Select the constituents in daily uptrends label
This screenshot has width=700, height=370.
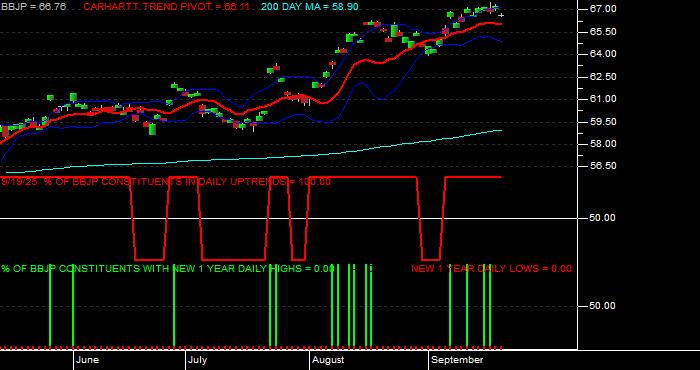click(166, 182)
